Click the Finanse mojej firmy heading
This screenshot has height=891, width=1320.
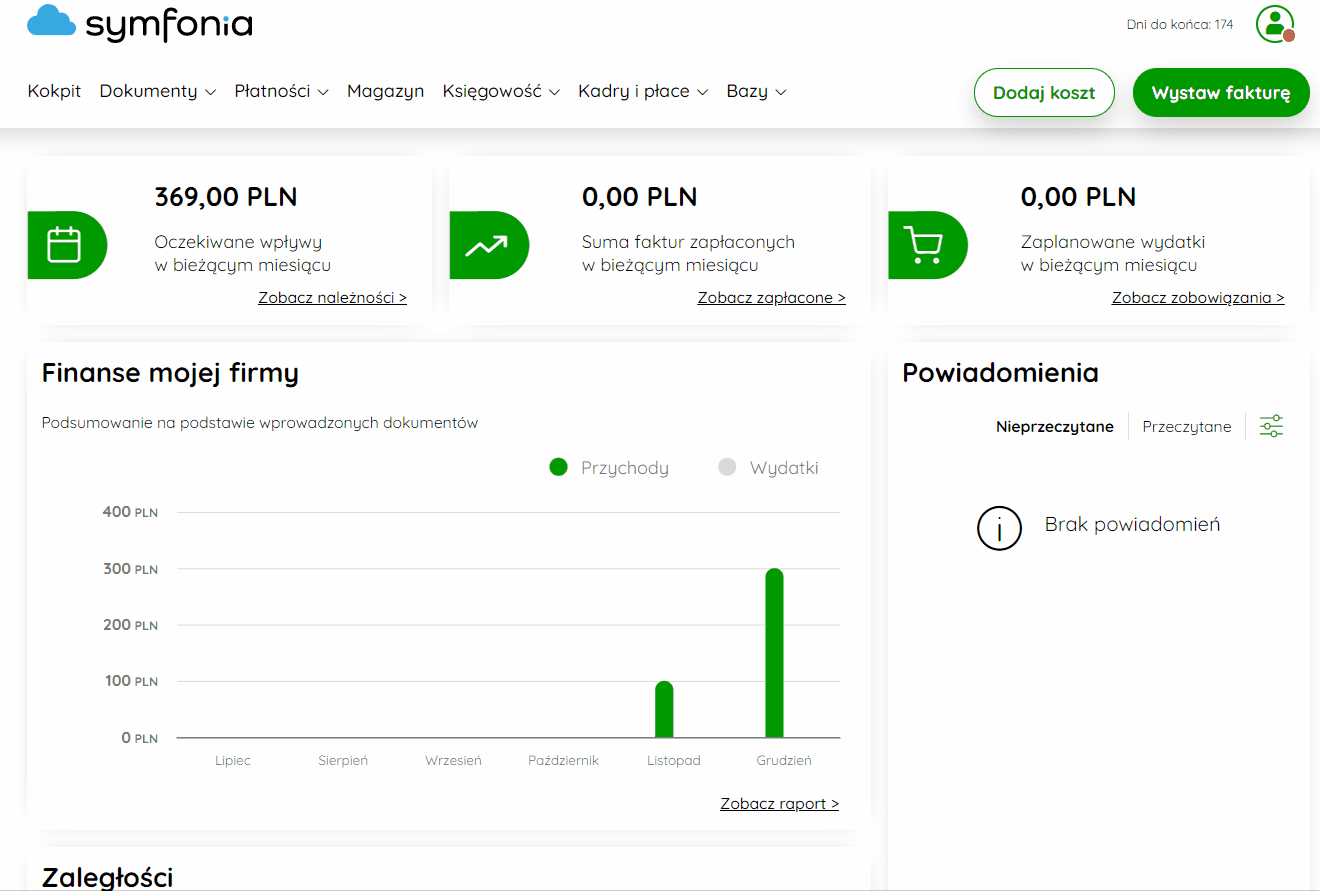[x=170, y=373]
